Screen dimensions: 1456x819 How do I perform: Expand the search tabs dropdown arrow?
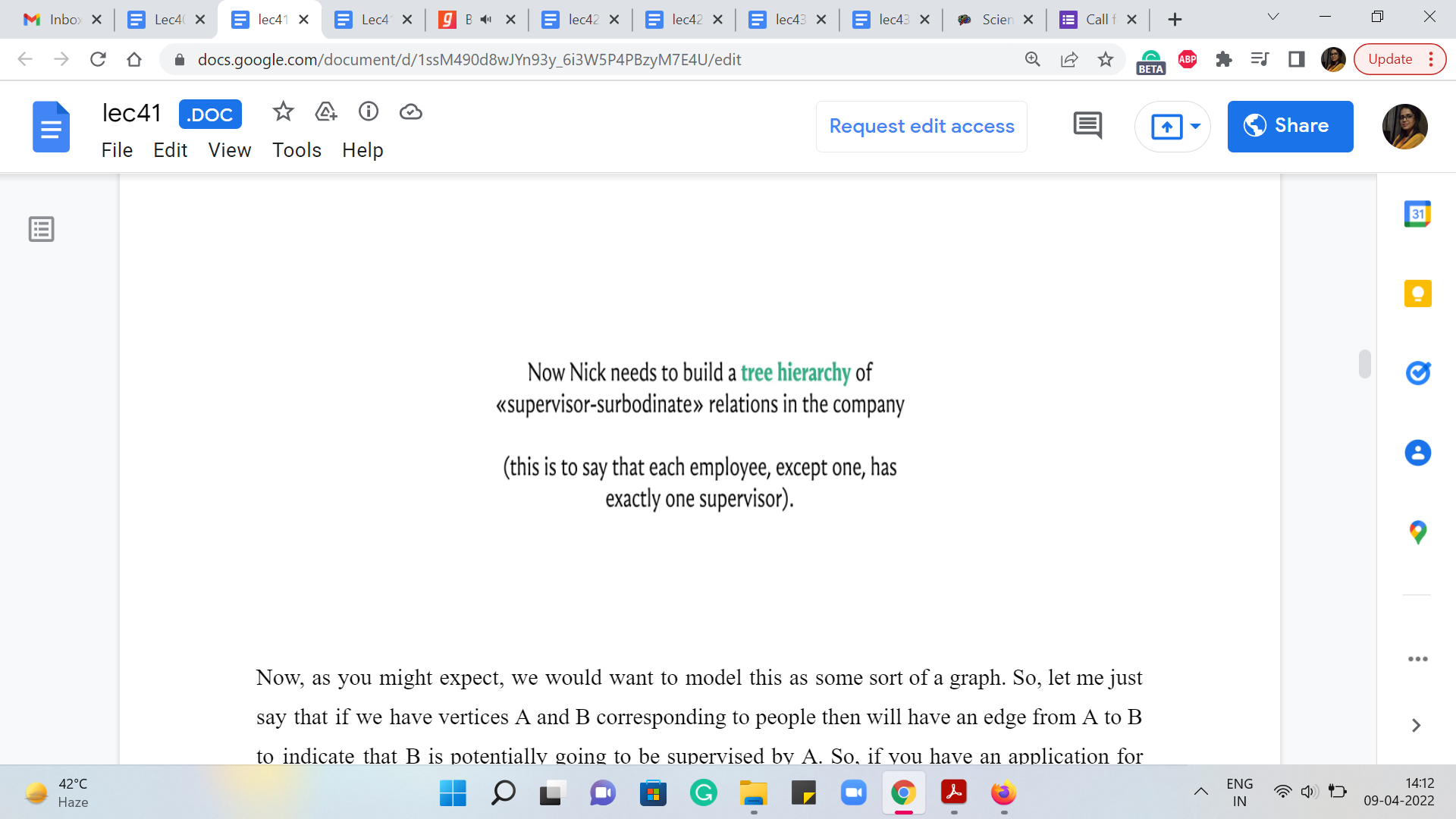1273,17
